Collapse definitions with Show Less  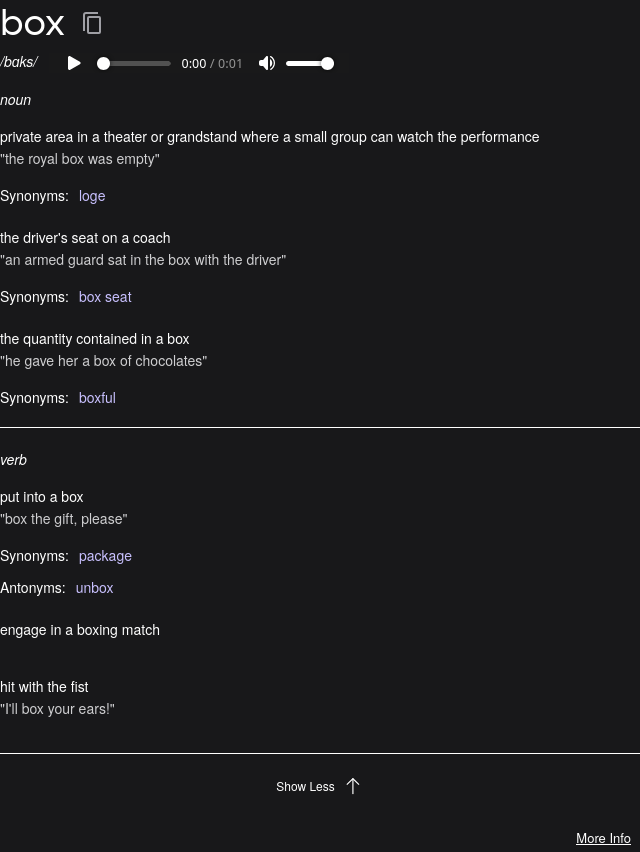coord(305,787)
